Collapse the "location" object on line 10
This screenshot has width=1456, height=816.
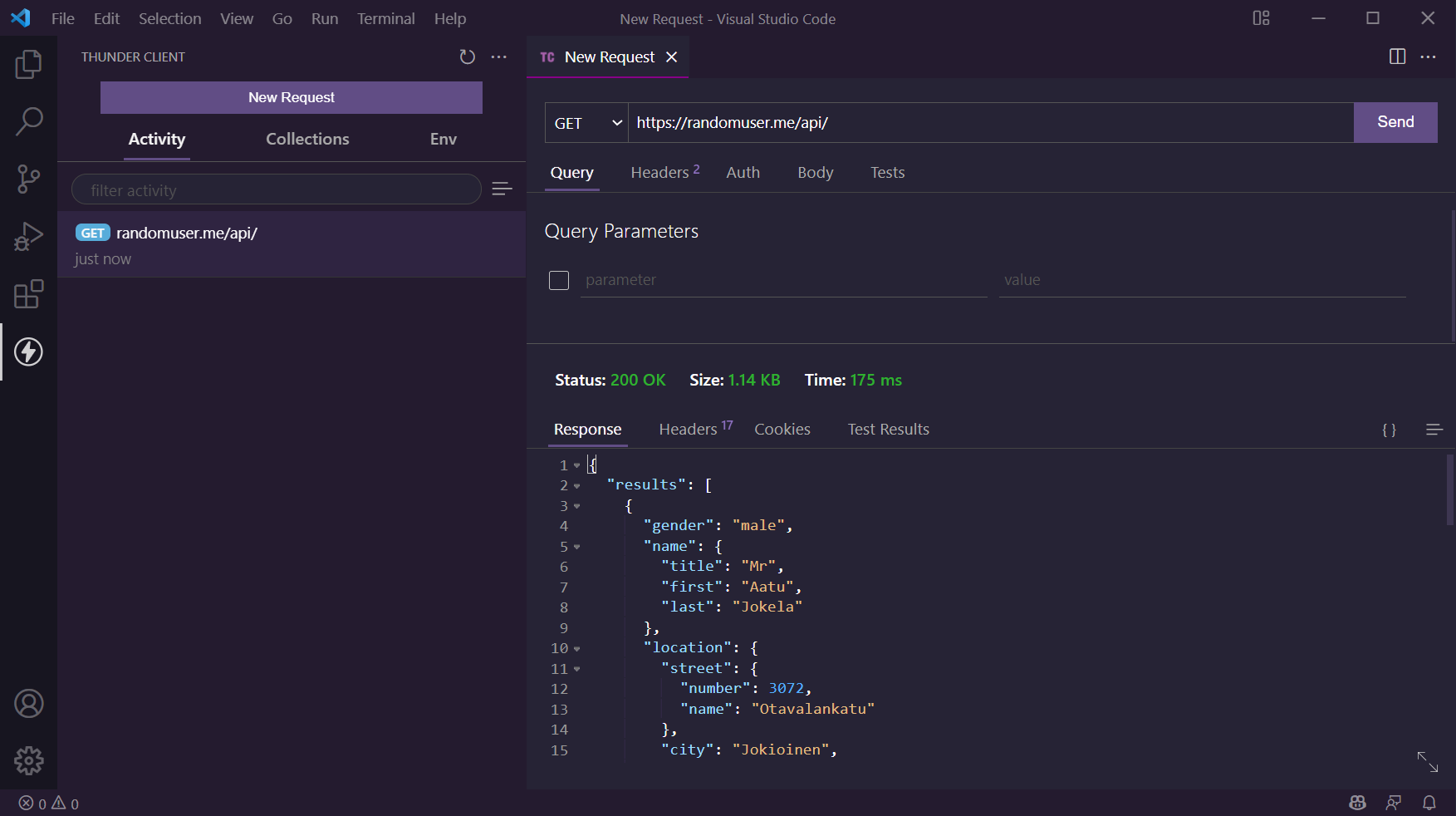(x=577, y=649)
